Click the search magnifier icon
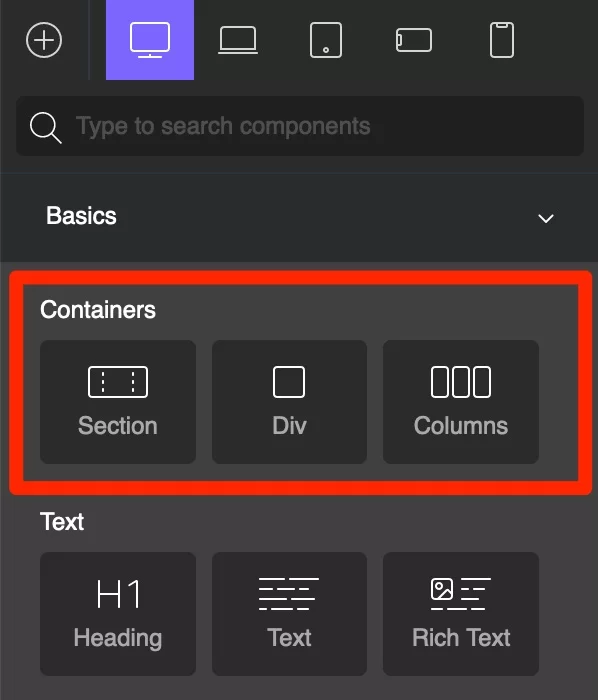The image size is (598, 700). click(x=46, y=128)
